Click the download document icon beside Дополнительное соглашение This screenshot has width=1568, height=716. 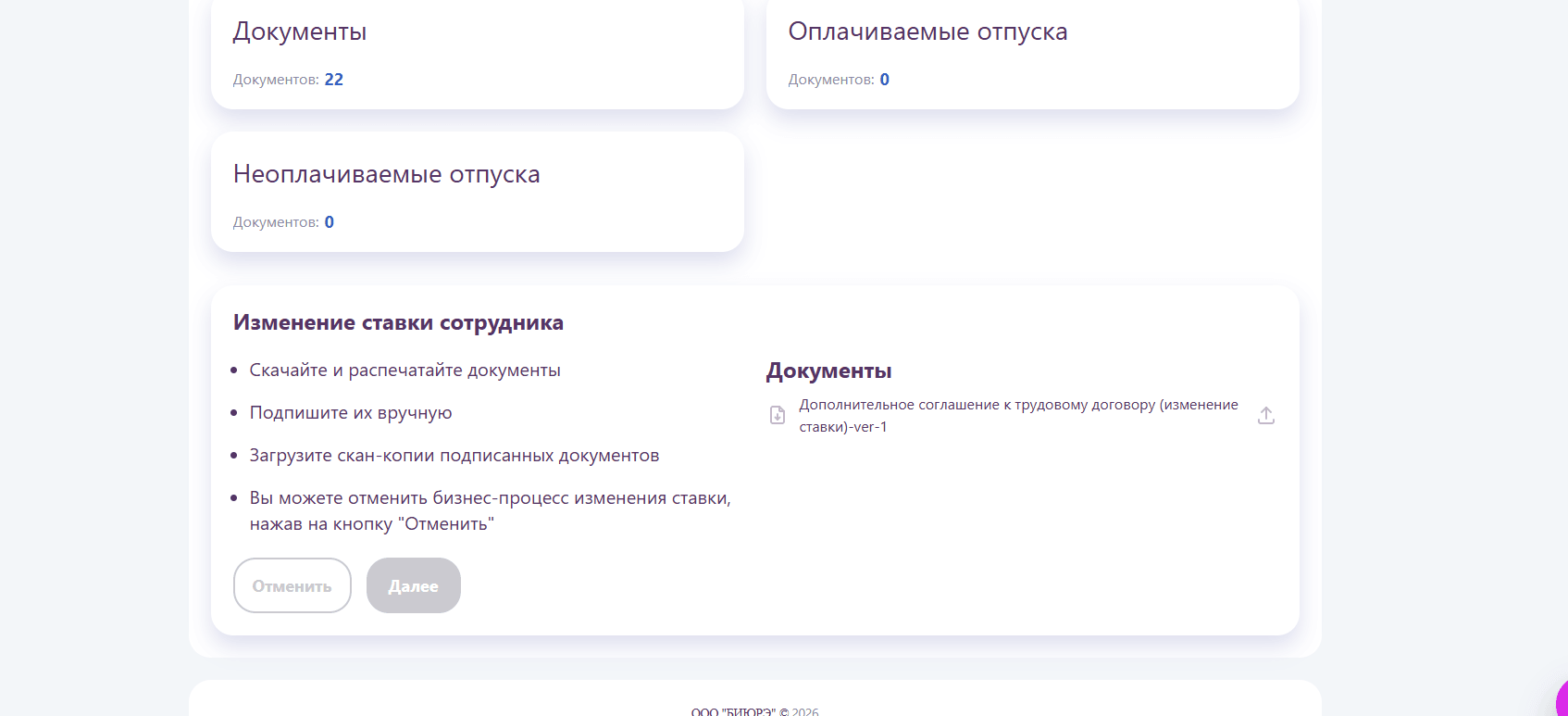point(778,415)
